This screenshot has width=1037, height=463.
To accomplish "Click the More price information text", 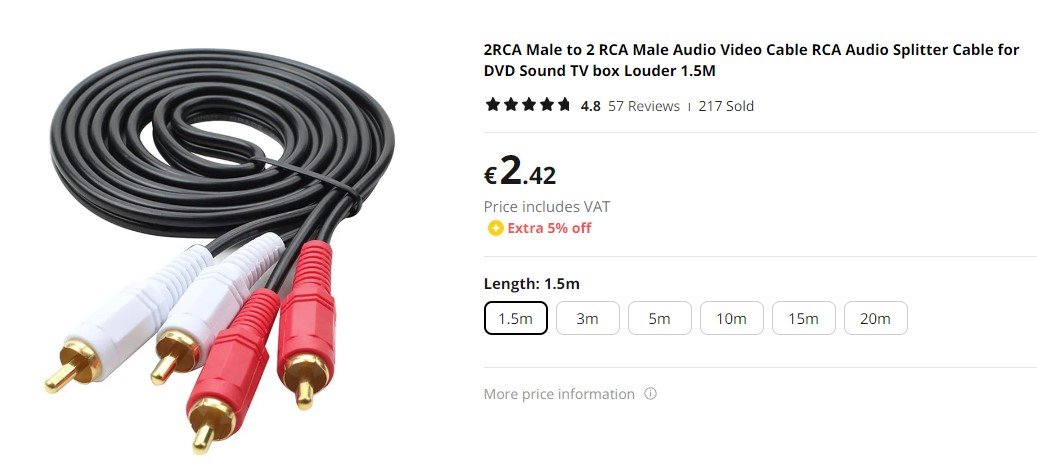I will [x=559, y=394].
